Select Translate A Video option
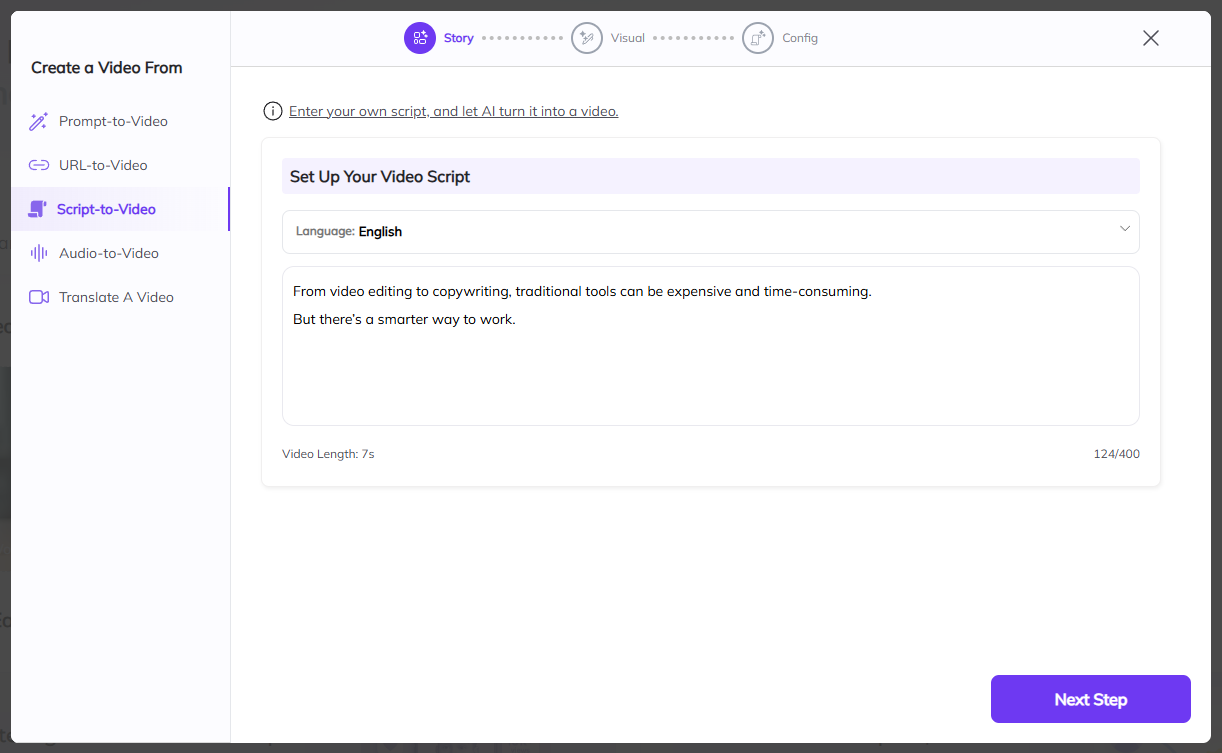This screenshot has width=1222, height=753. (120, 297)
